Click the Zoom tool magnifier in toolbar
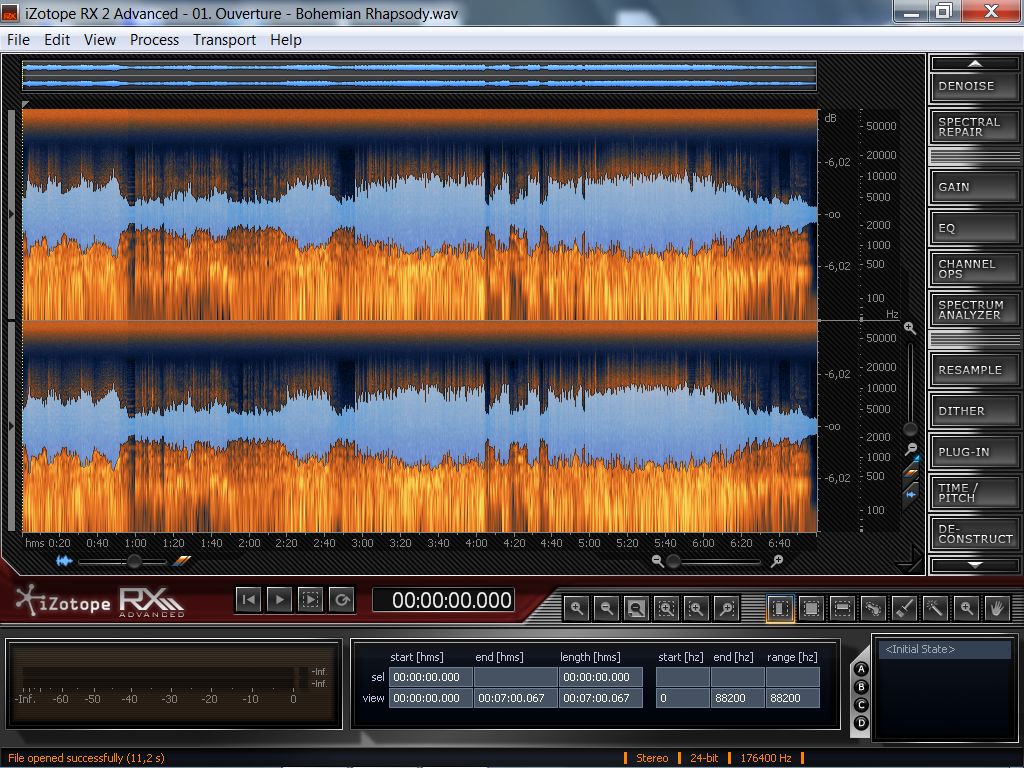Image resolution: width=1024 pixels, height=768 pixels. pos(966,607)
